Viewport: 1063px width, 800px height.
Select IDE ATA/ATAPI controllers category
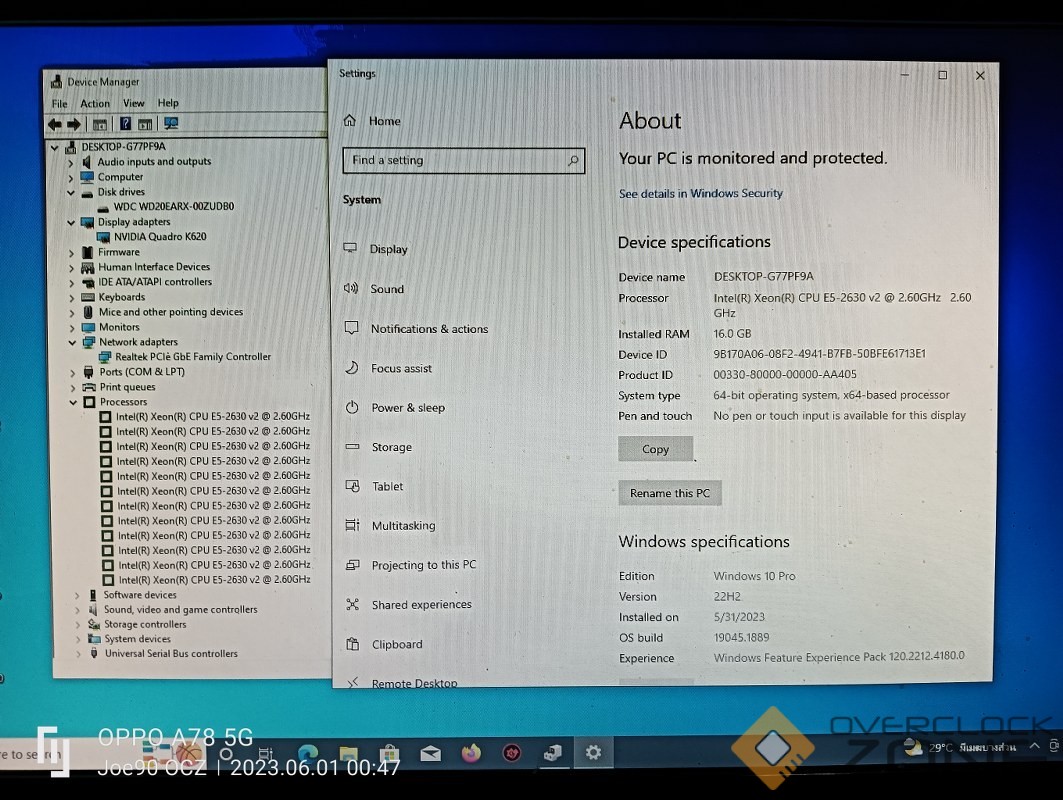pyautogui.click(x=155, y=282)
